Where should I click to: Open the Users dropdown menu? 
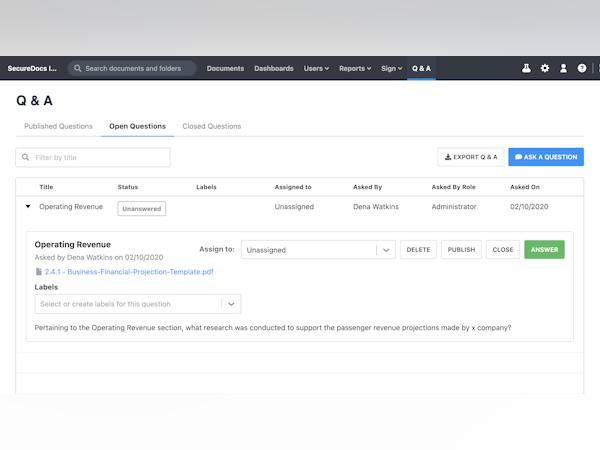[316, 68]
